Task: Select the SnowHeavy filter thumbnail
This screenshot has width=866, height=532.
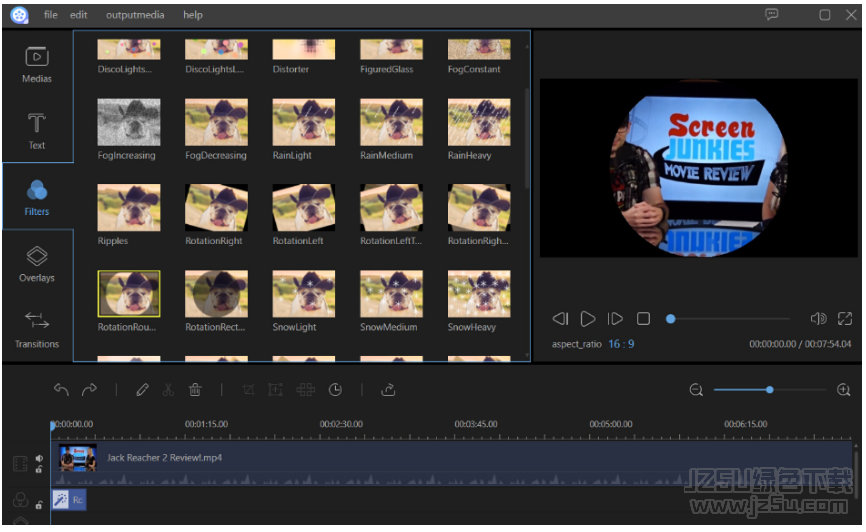Action: coord(479,294)
